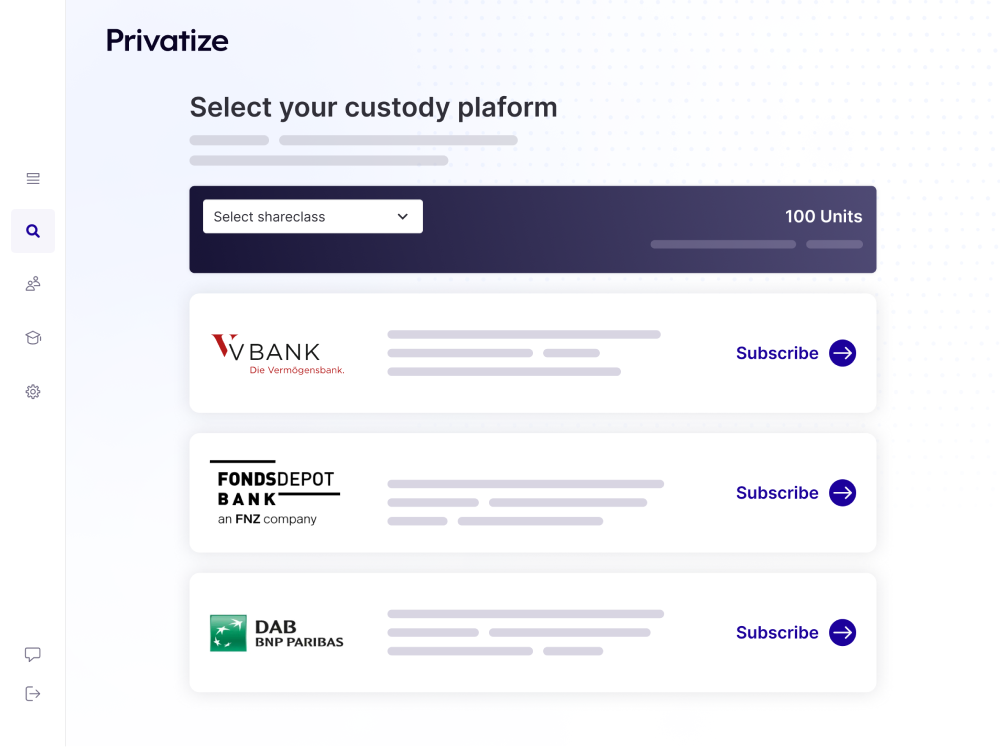Open the list view icon at sidebar top
Screen dimensions: 1000x747
32,178
